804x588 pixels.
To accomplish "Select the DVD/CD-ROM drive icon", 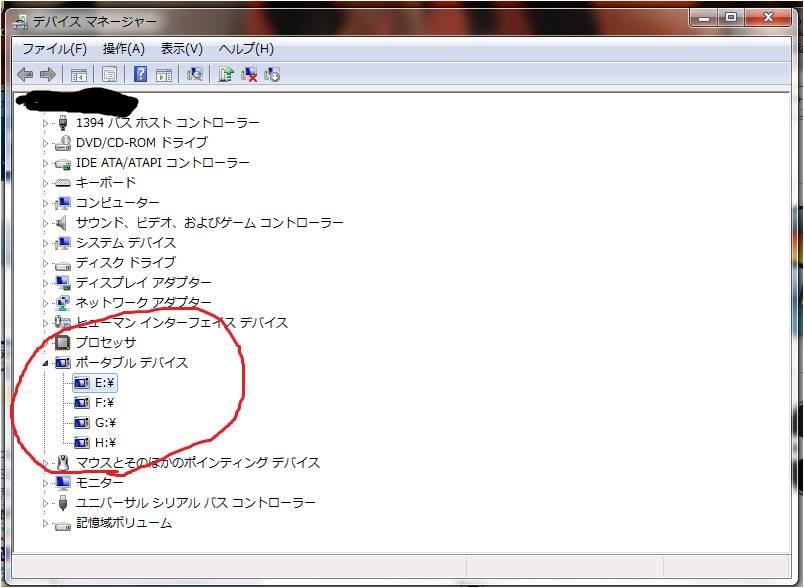I will click(x=63, y=143).
